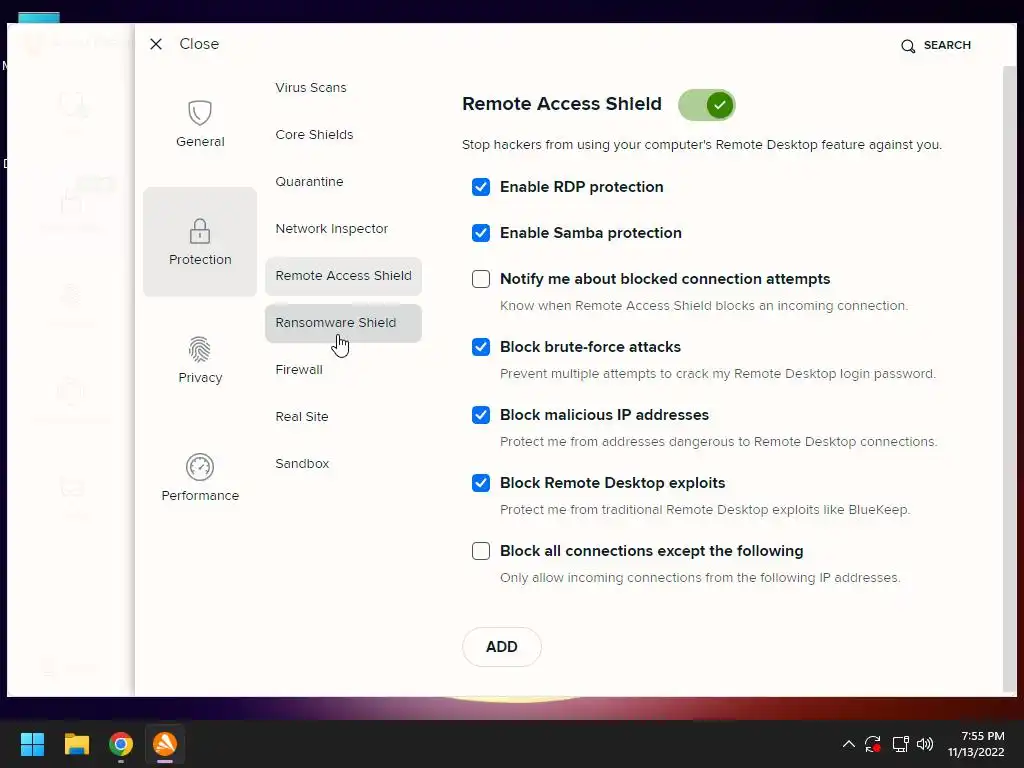
Task: Select Remote Access Shield menu item
Action: click(344, 276)
